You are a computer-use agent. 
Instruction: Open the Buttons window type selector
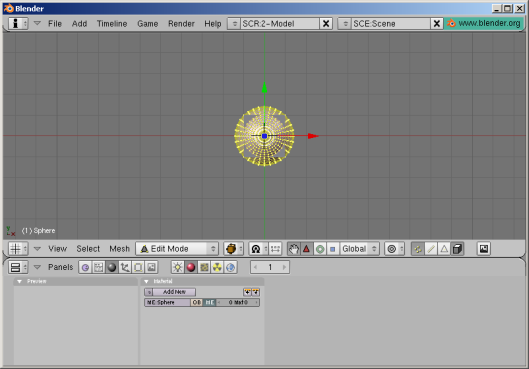pos(18,267)
